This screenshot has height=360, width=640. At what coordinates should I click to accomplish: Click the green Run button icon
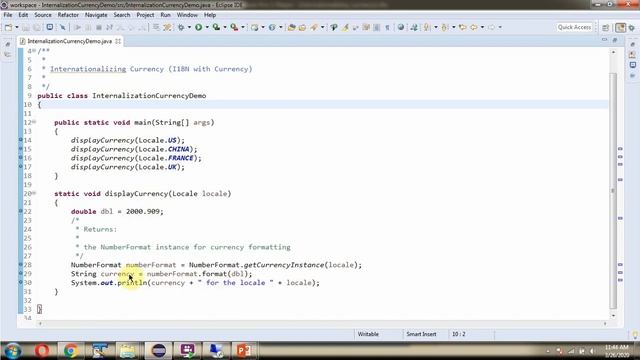pos(198,27)
